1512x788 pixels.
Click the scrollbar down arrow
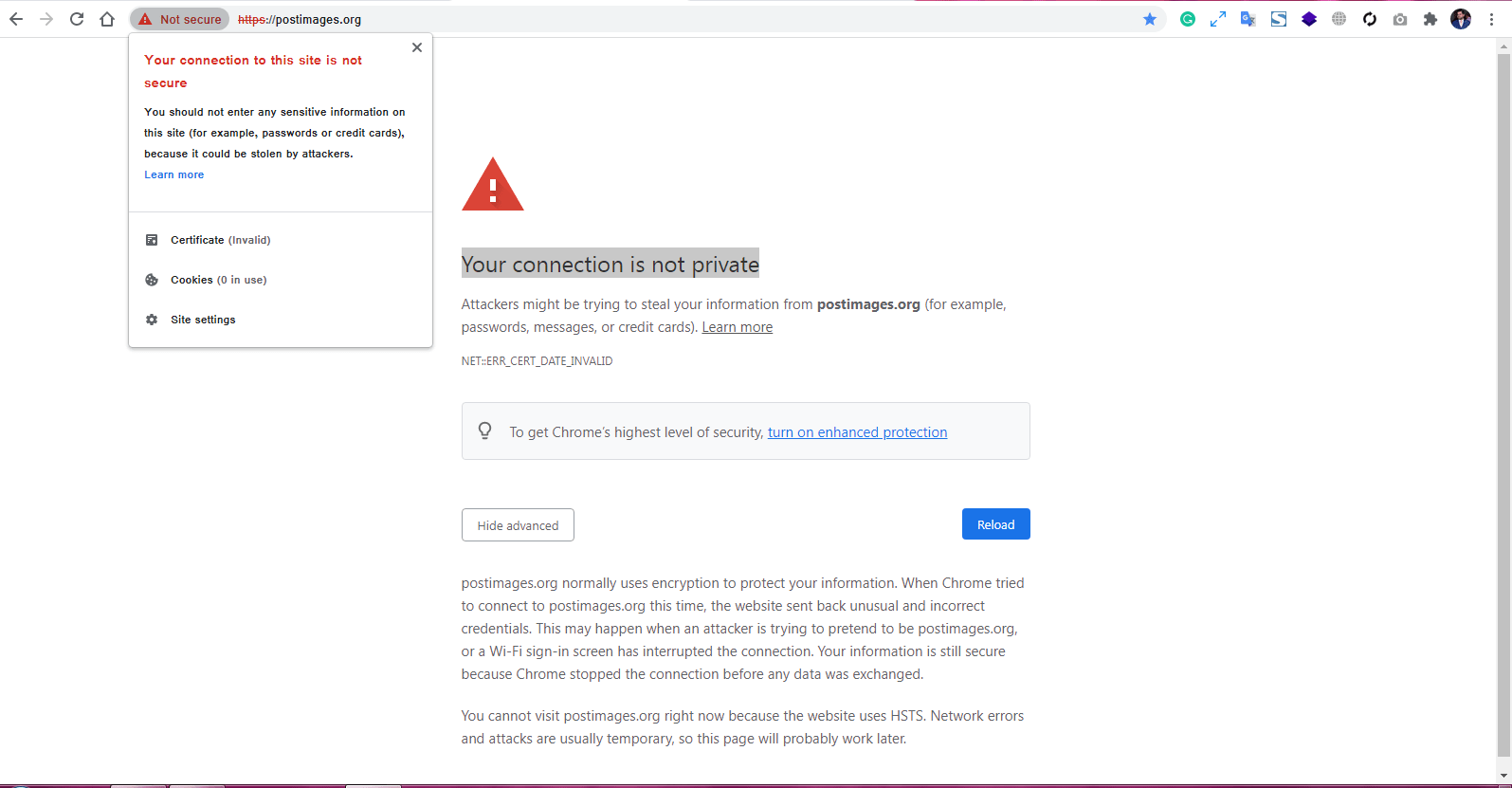(1503, 776)
